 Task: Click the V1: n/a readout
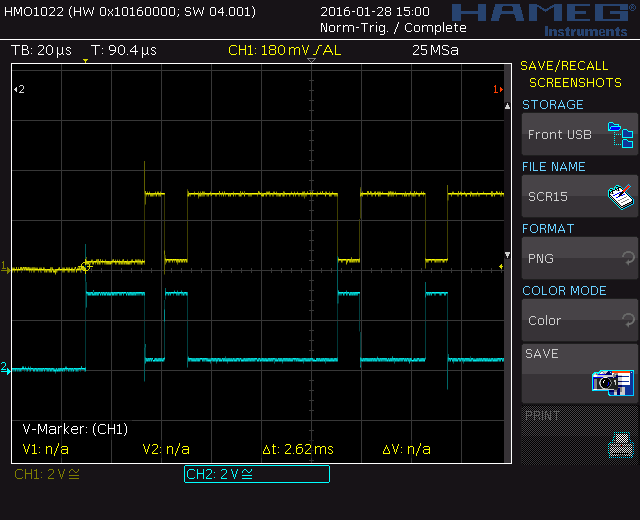pos(46,449)
